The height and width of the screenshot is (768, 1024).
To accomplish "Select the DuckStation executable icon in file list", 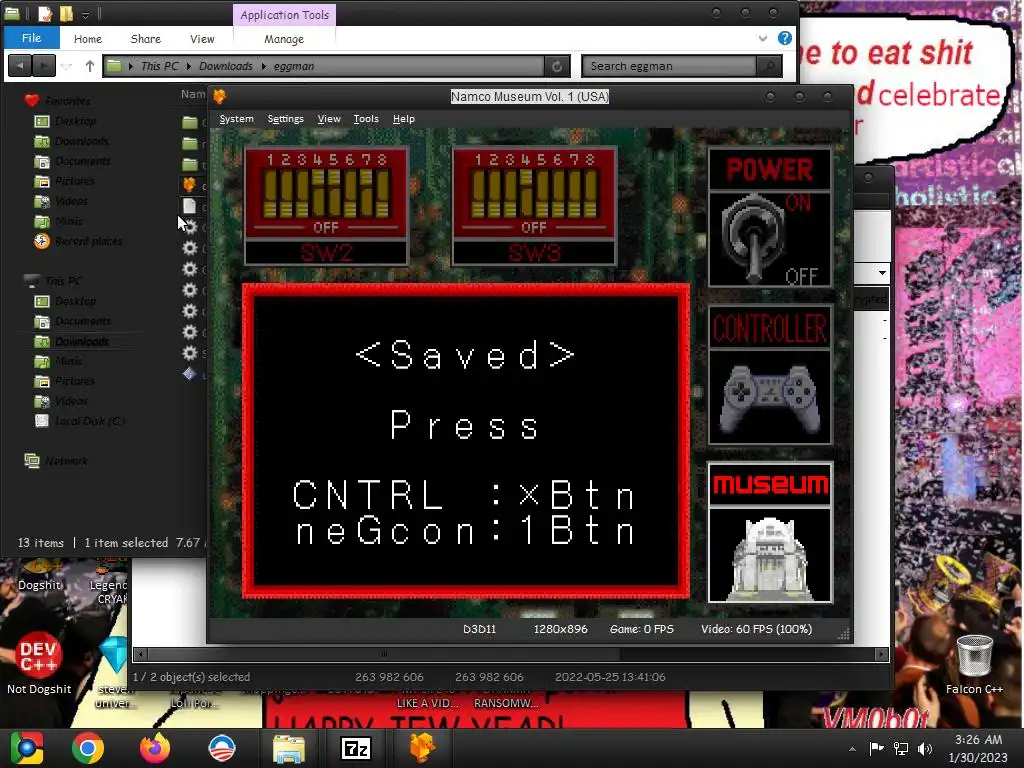I will click(x=189, y=185).
